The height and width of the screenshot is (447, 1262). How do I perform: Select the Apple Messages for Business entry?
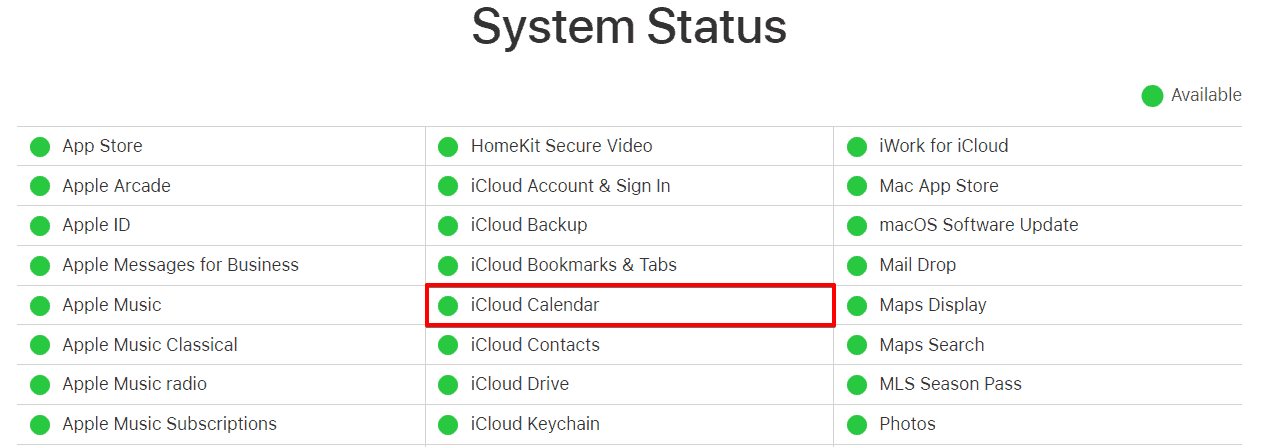(x=180, y=265)
